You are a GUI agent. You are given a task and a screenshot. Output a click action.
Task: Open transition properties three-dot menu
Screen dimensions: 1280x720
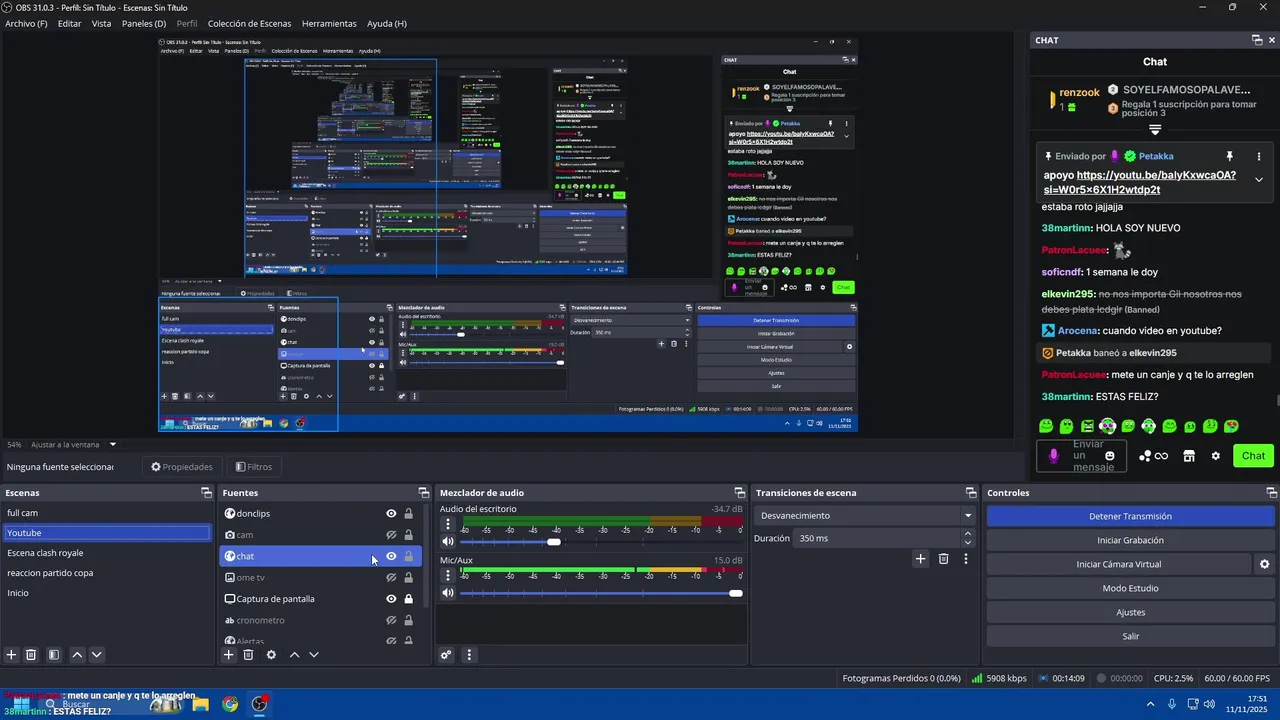pyautogui.click(x=966, y=559)
